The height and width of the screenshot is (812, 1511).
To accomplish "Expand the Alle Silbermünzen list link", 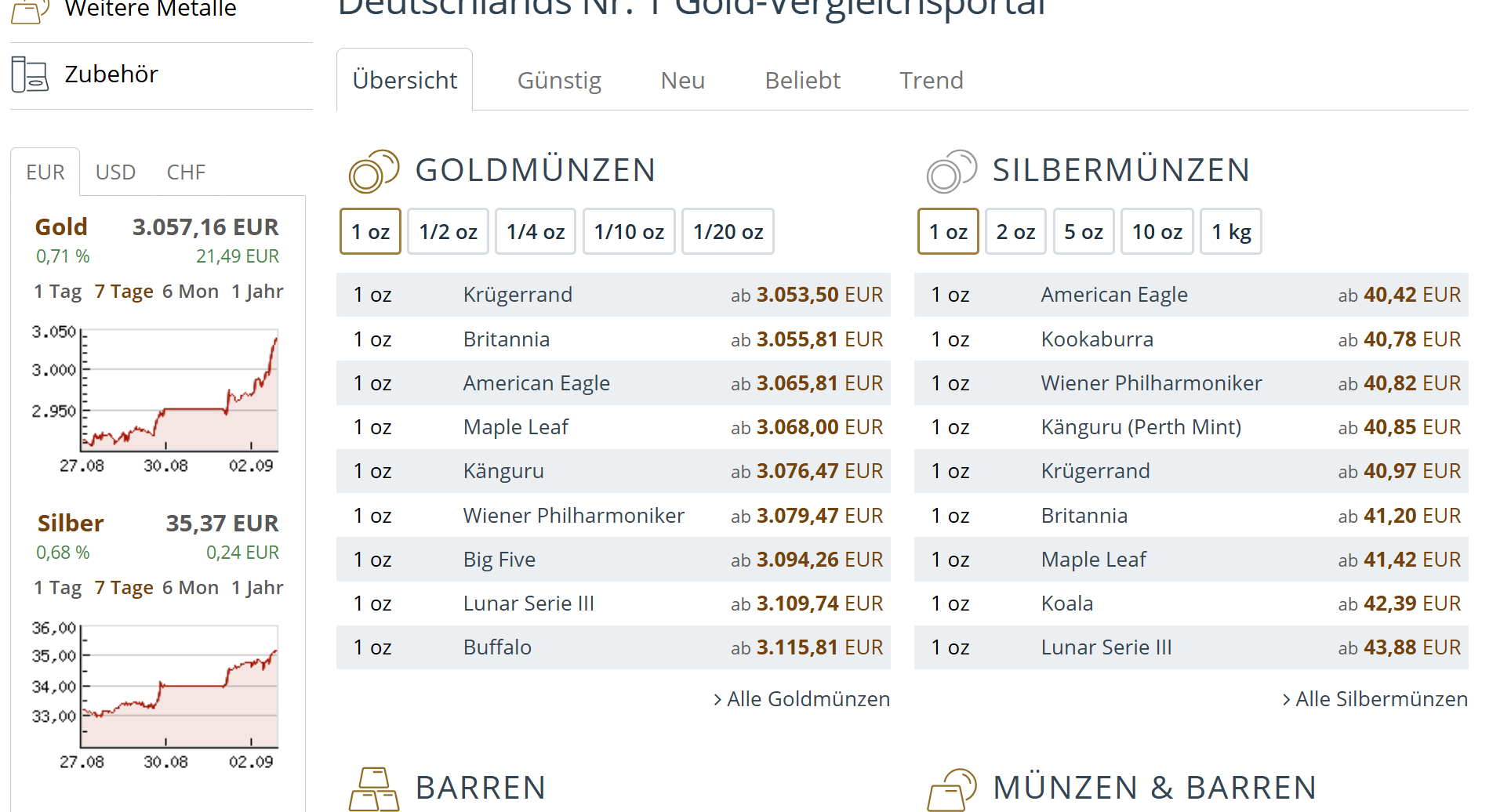I will pos(1375,699).
